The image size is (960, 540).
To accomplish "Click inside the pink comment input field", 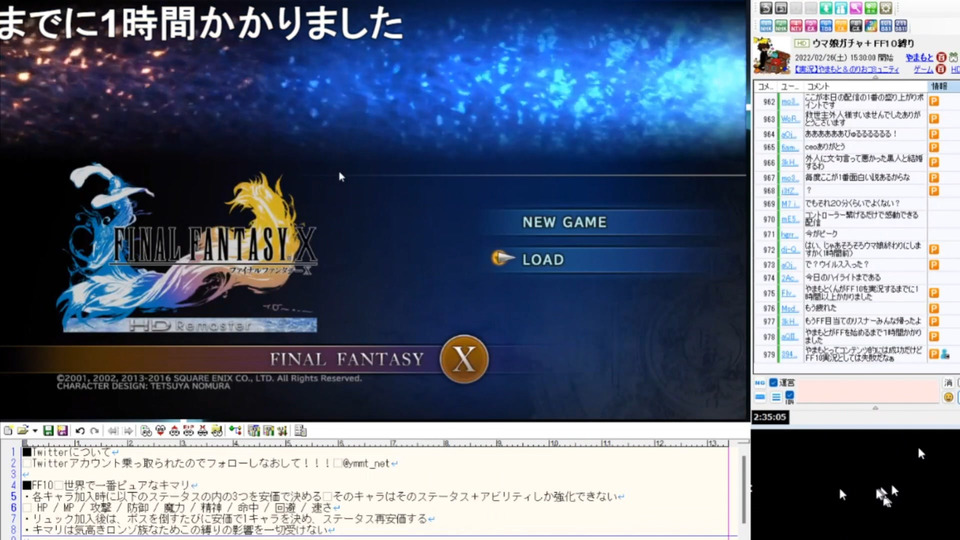I will [x=868, y=391].
